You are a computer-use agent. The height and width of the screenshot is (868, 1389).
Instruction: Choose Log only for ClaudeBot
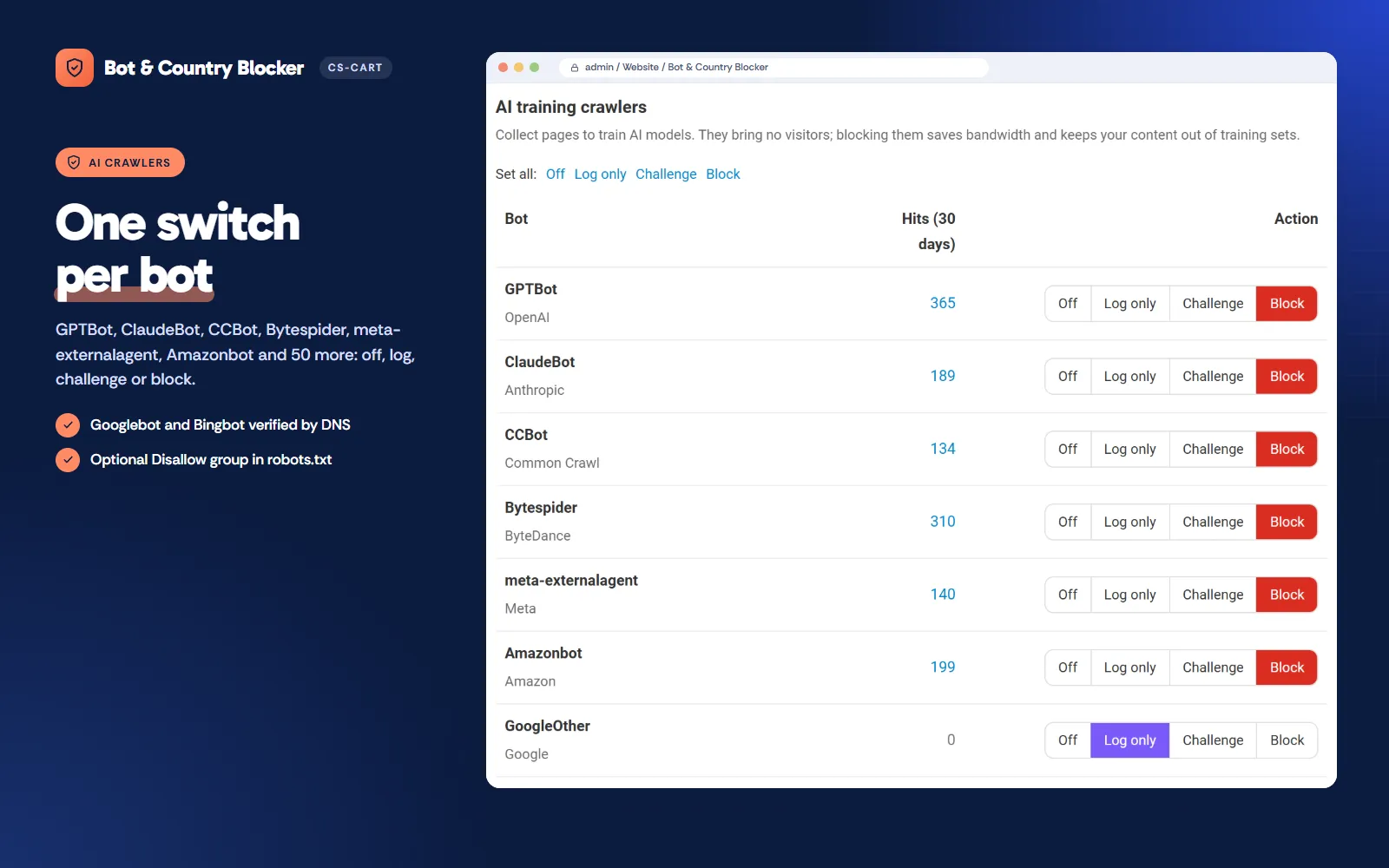(x=1130, y=377)
